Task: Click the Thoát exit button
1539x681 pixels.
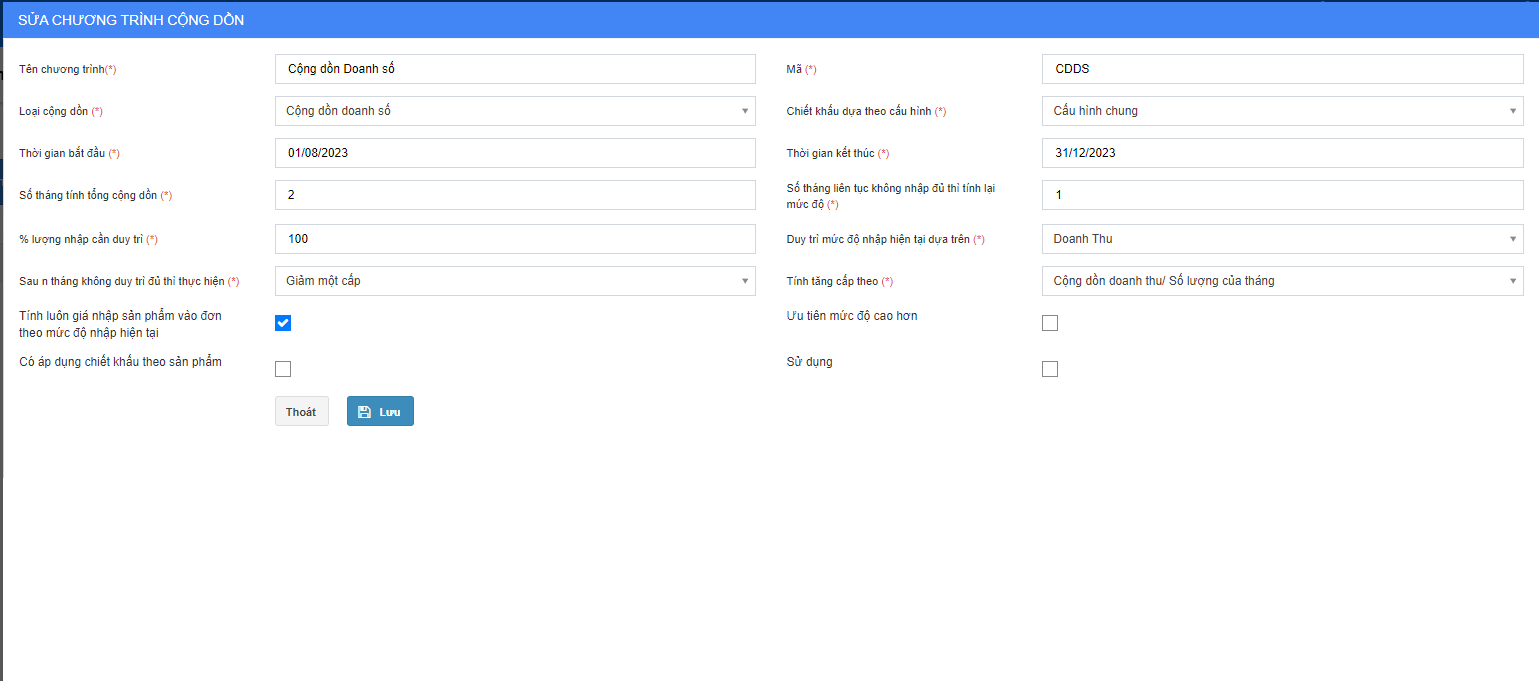Action: click(x=301, y=412)
